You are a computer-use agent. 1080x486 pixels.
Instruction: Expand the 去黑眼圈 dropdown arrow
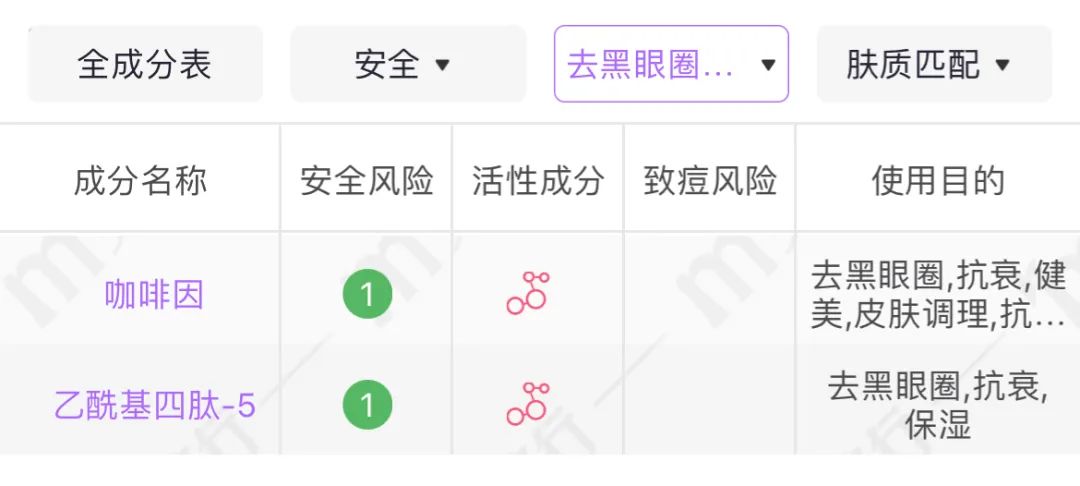pyautogui.click(x=768, y=65)
